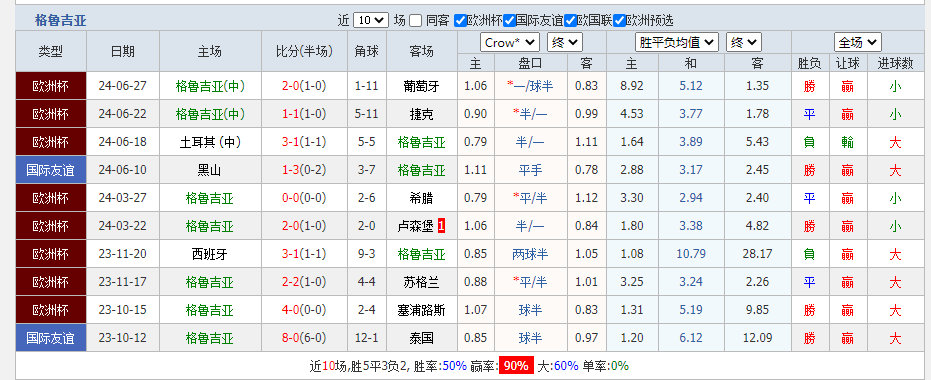This screenshot has width=931, height=380.
Task: Uncheck the 欧国联 filter checkbox
Action: [x=571, y=21]
